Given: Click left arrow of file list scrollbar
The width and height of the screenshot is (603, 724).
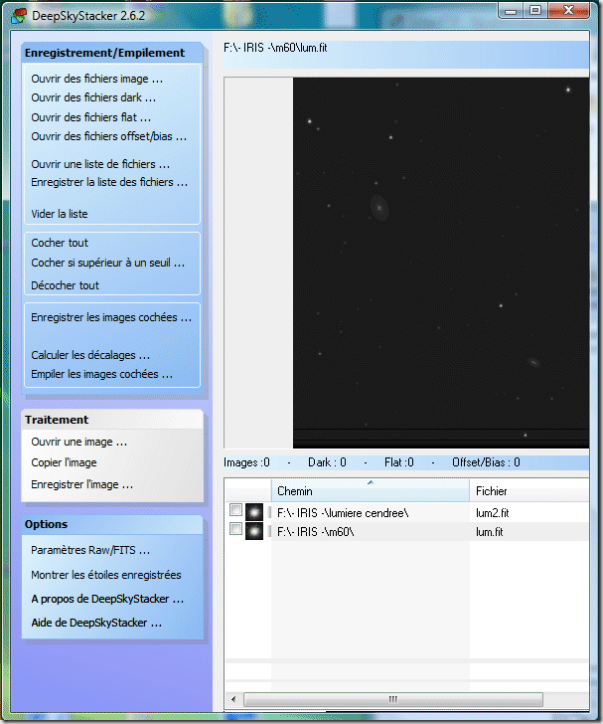Looking at the screenshot, I should tap(233, 698).
